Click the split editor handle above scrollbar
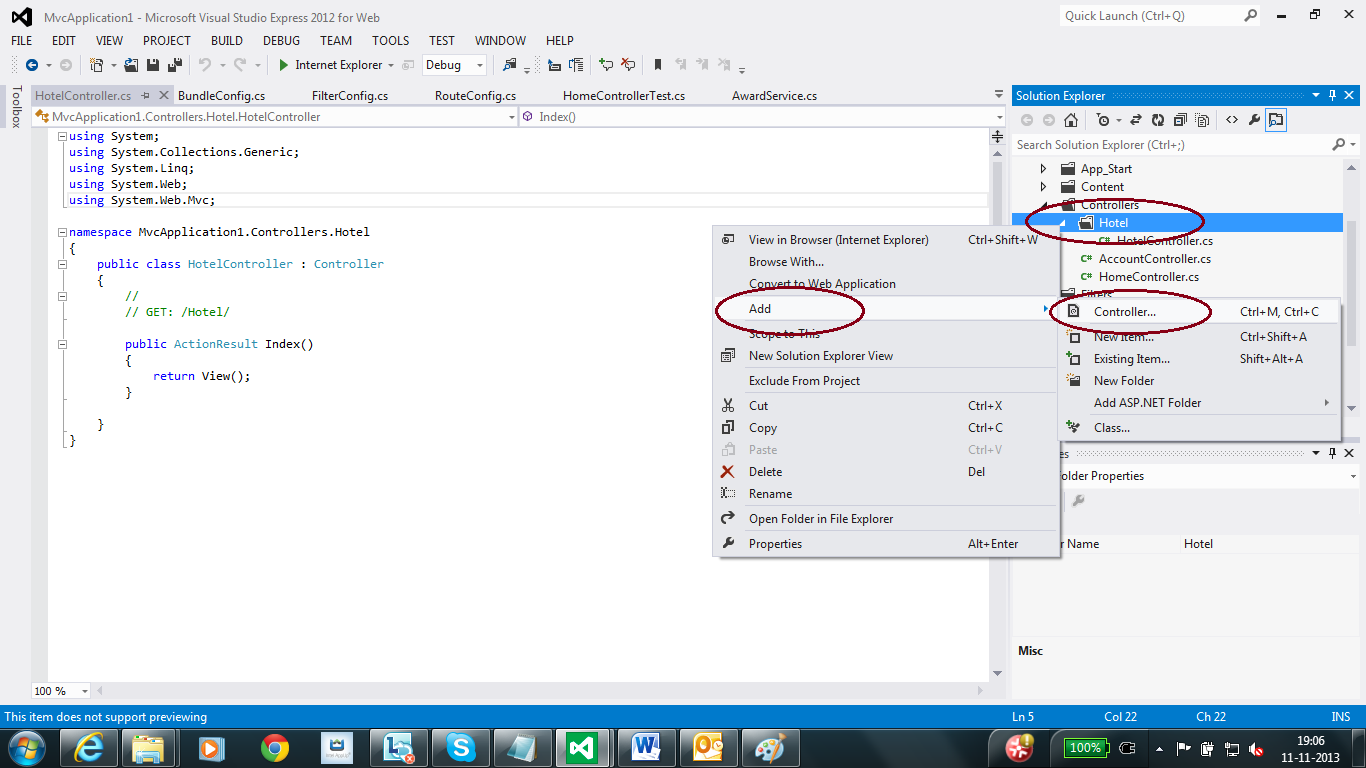Image resolution: width=1366 pixels, height=768 pixels. pyautogui.click(x=997, y=137)
